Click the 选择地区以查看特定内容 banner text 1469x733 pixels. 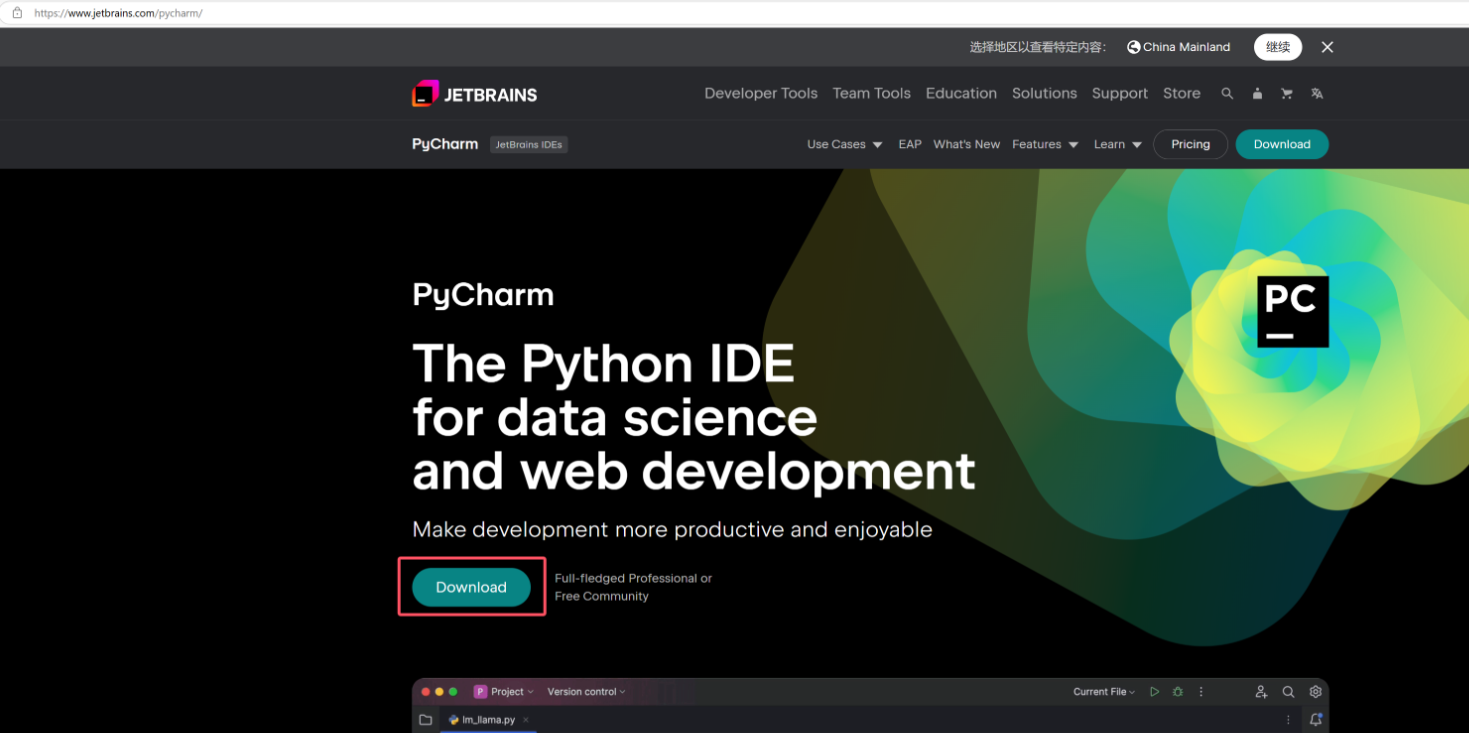[x=1038, y=47]
